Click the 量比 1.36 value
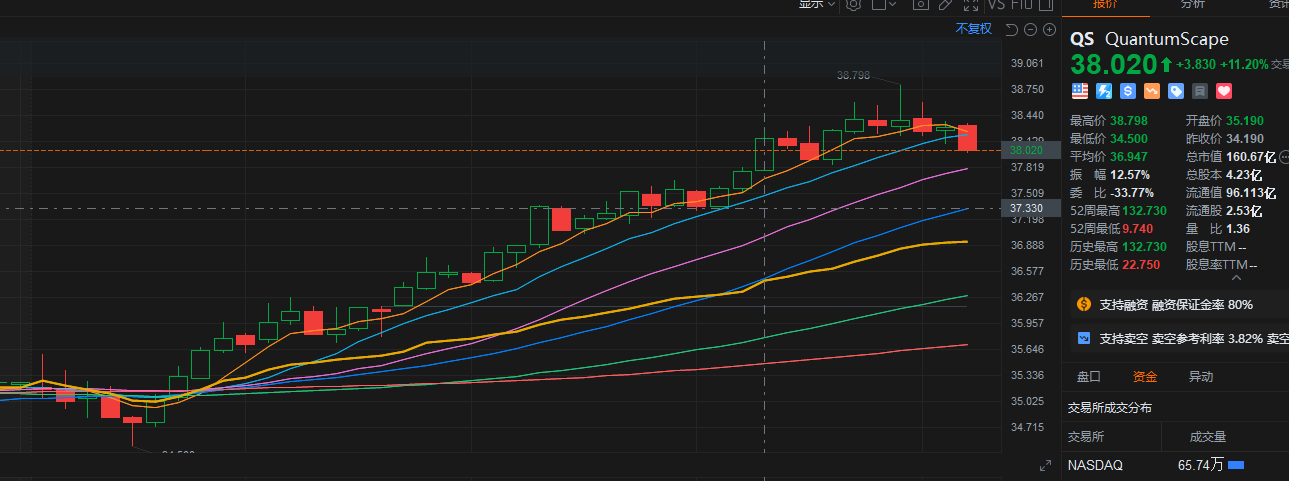The image size is (1289, 481). pos(1238,229)
